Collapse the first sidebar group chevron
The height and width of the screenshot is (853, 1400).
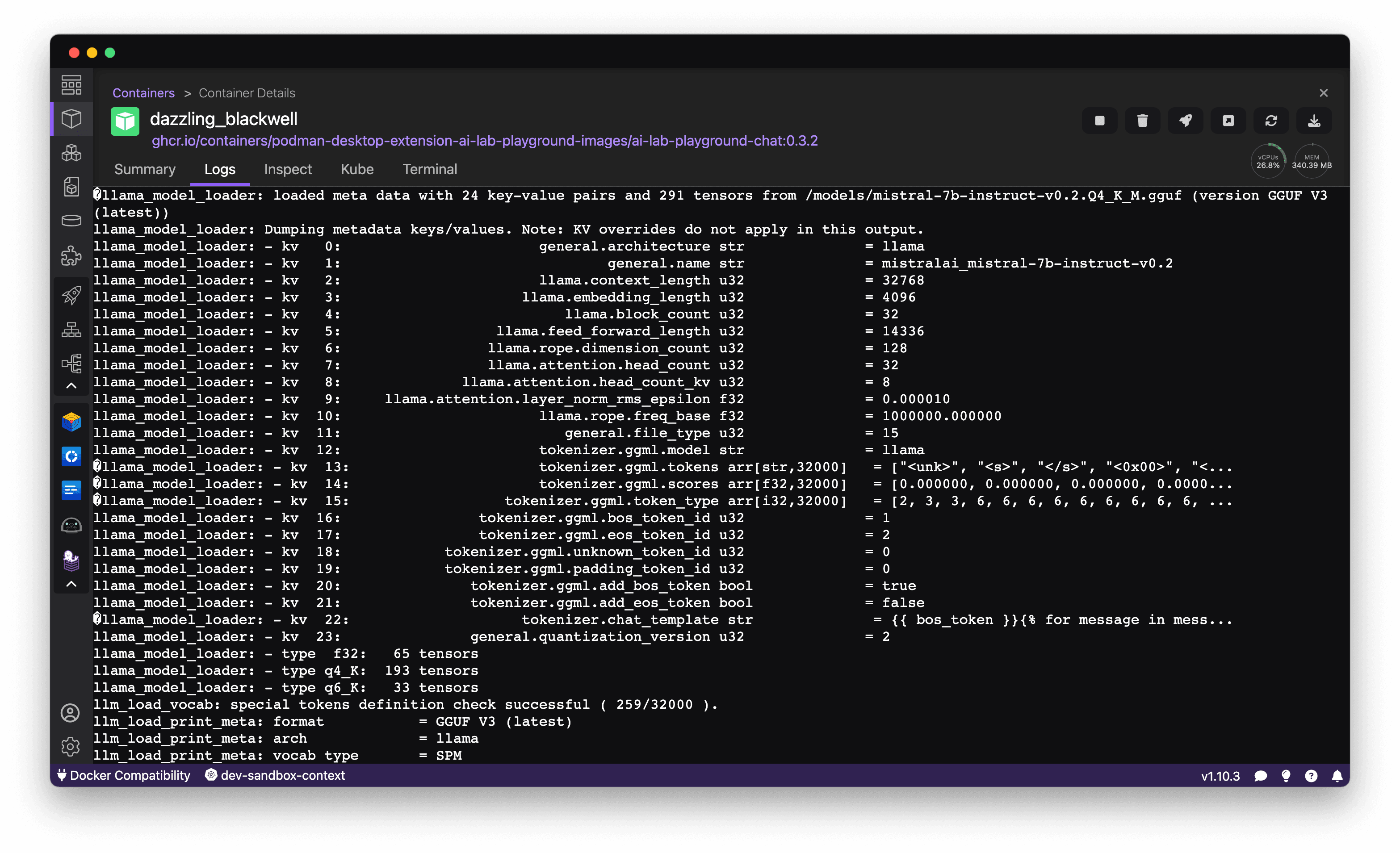click(x=71, y=386)
